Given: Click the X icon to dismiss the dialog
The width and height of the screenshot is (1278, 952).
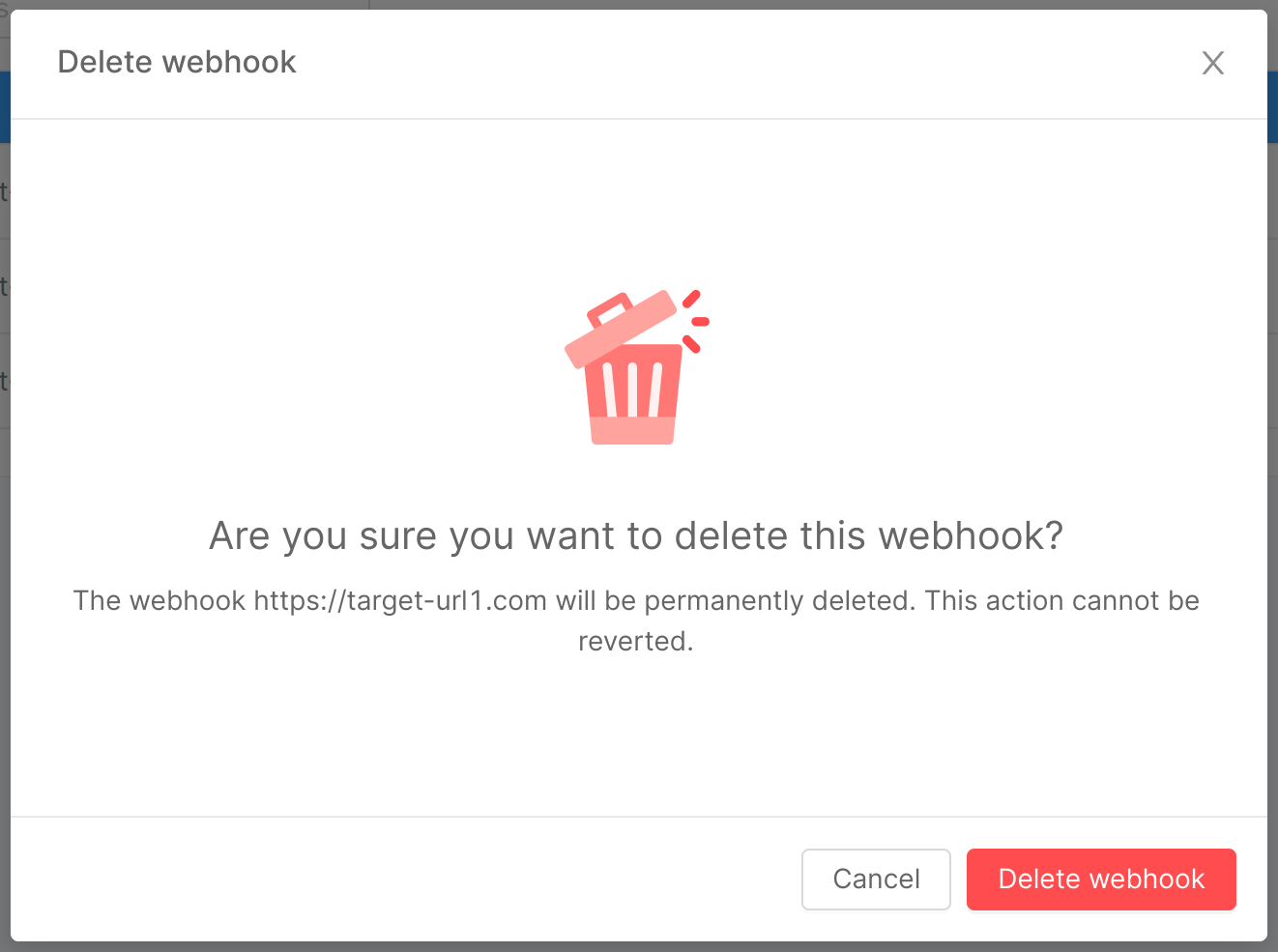Looking at the screenshot, I should coord(1213,62).
